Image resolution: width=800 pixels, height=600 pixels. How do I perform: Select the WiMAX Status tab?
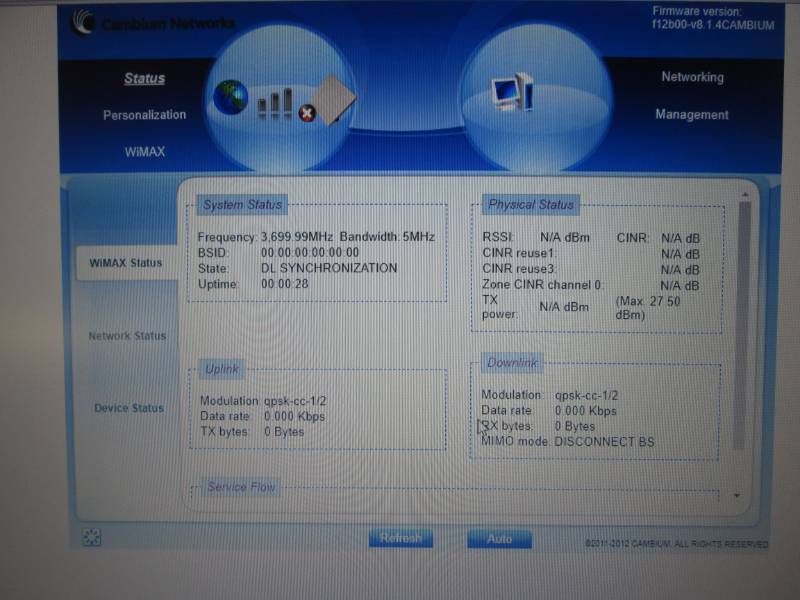tap(126, 263)
